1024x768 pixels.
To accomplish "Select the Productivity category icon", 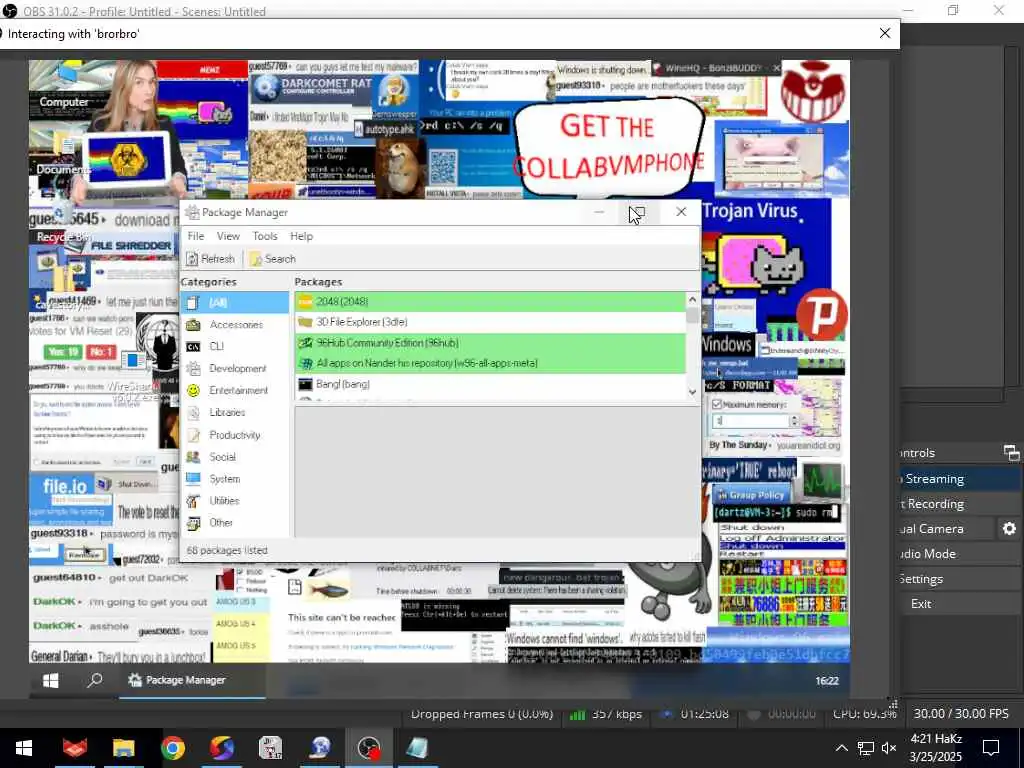I will (x=193, y=435).
